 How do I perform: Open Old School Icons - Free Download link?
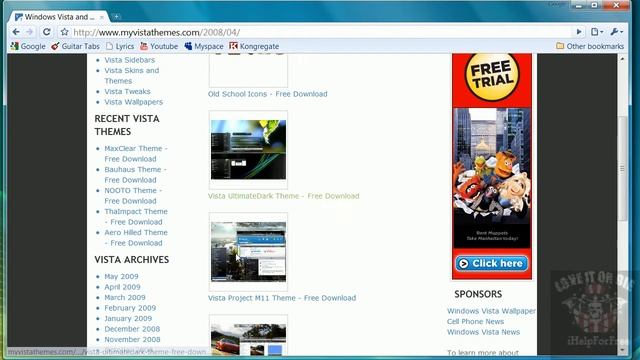click(267, 94)
